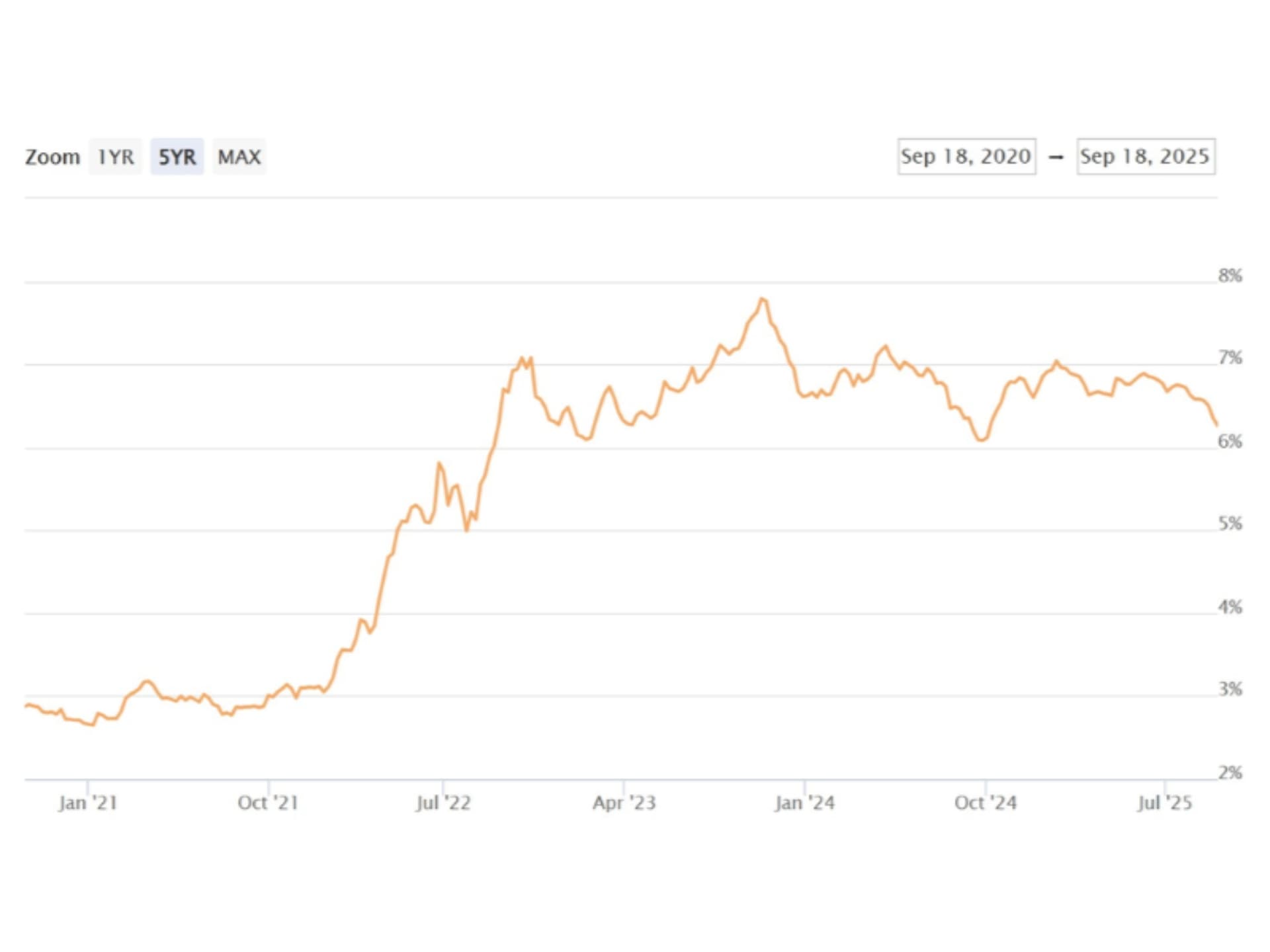The height and width of the screenshot is (952, 1270).
Task: Click the Jul '25 x-axis label
Action: pyautogui.click(x=1164, y=803)
